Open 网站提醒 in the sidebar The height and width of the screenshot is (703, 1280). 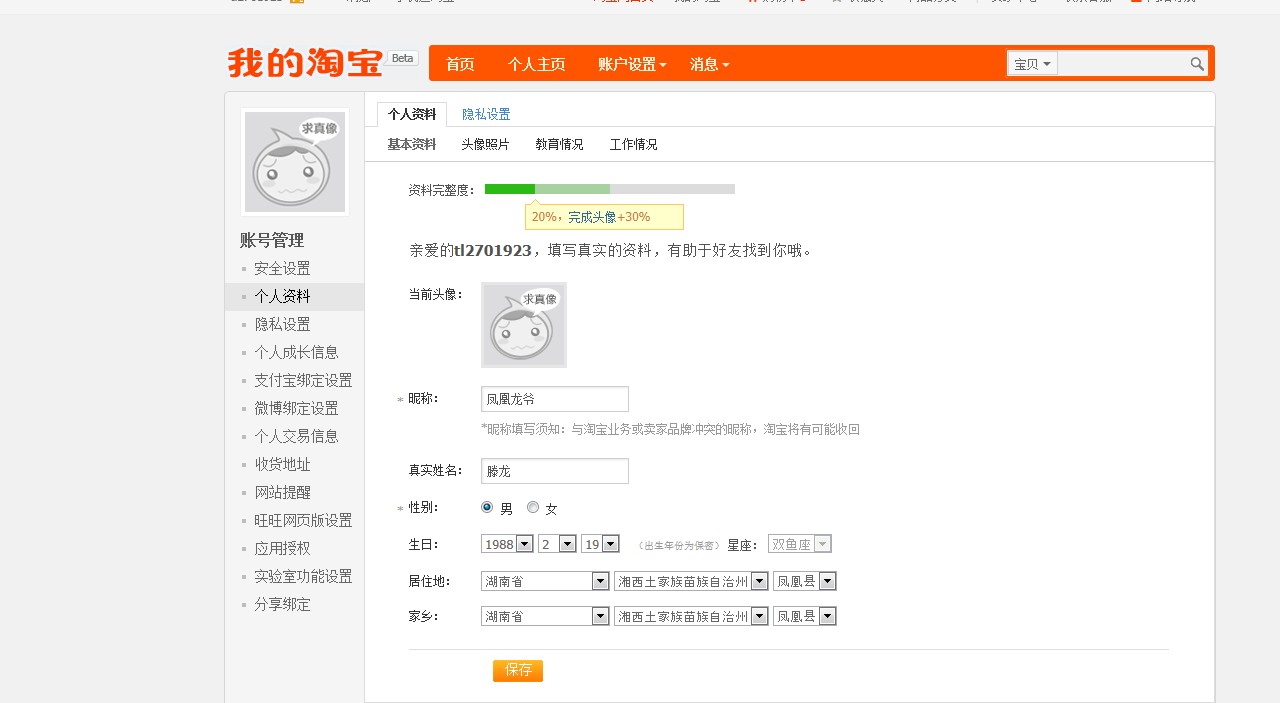coord(282,492)
